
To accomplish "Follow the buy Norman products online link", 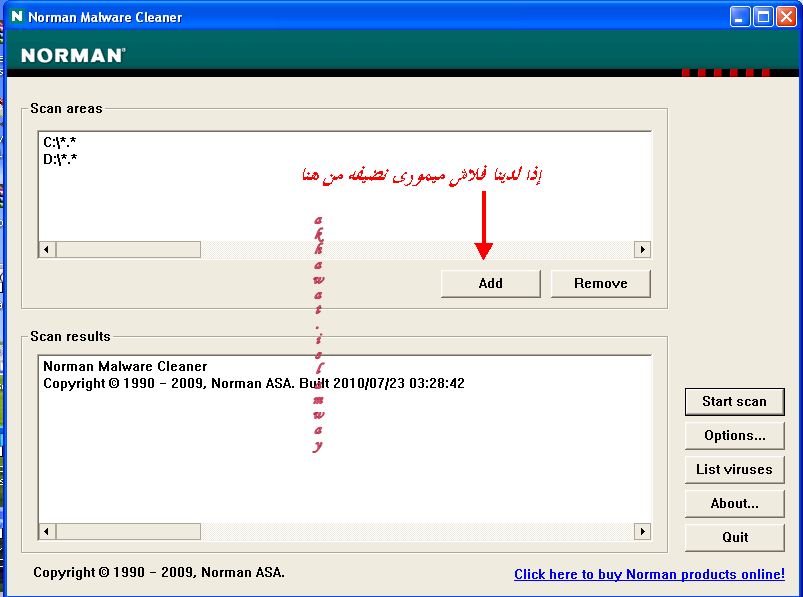I will click(x=649, y=574).
